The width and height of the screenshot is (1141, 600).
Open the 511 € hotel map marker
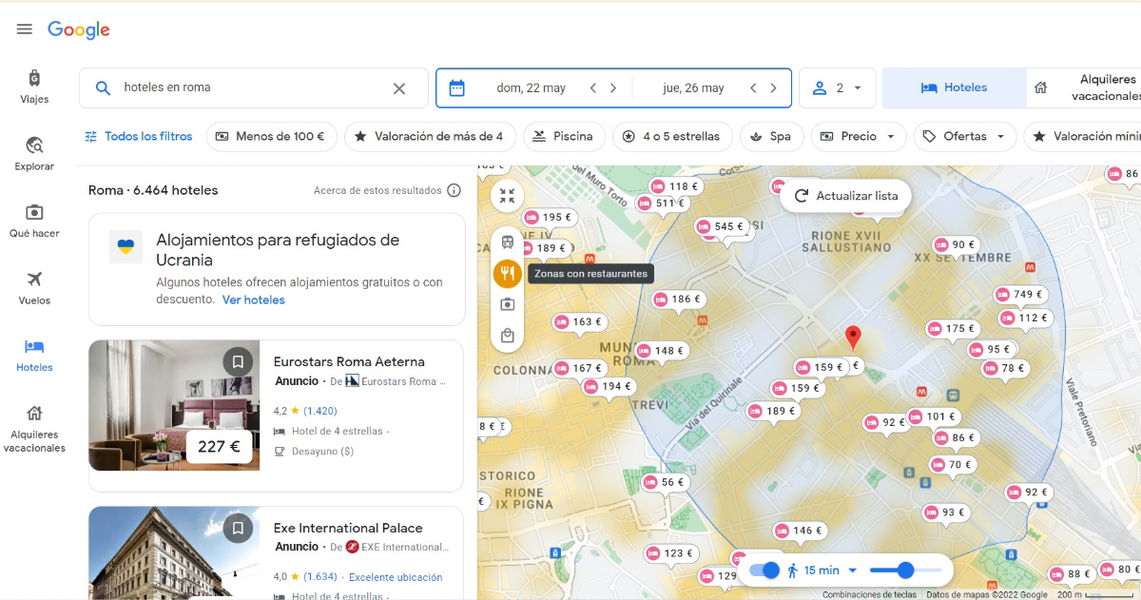pyautogui.click(x=662, y=203)
